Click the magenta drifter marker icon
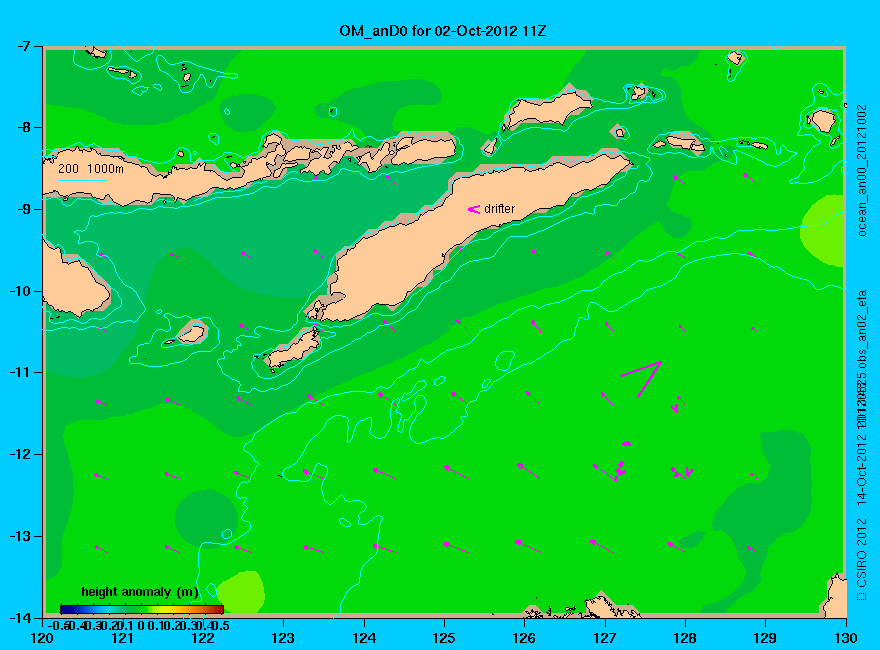This screenshot has height=650, width=880. [474, 209]
